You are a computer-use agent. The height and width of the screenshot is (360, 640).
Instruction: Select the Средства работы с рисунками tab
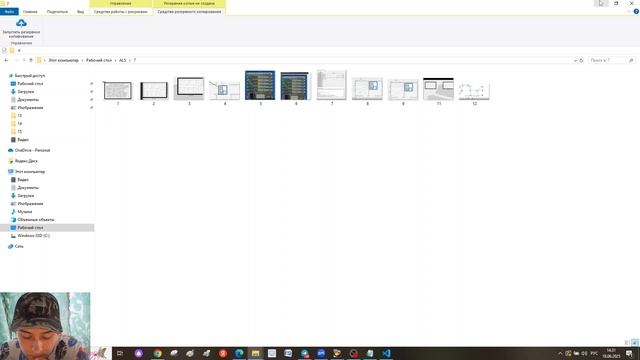121,12
